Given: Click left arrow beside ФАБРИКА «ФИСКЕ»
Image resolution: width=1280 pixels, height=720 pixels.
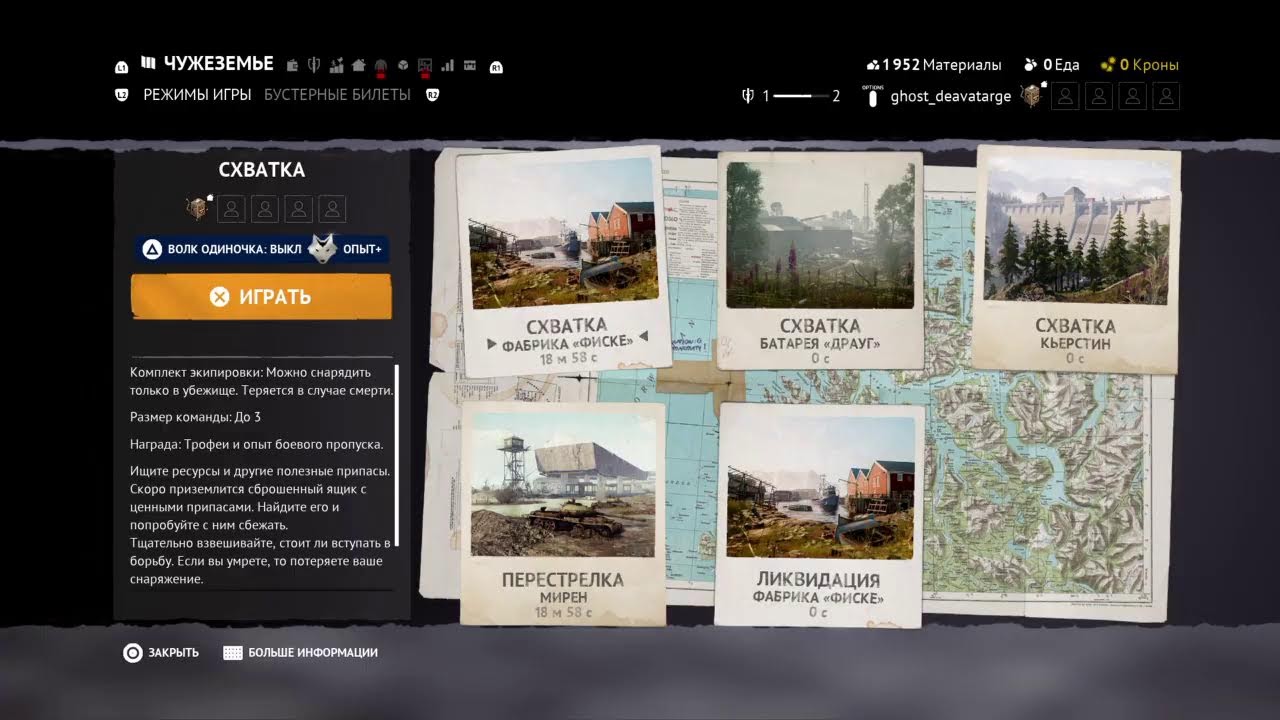Looking at the screenshot, I should pos(492,343).
